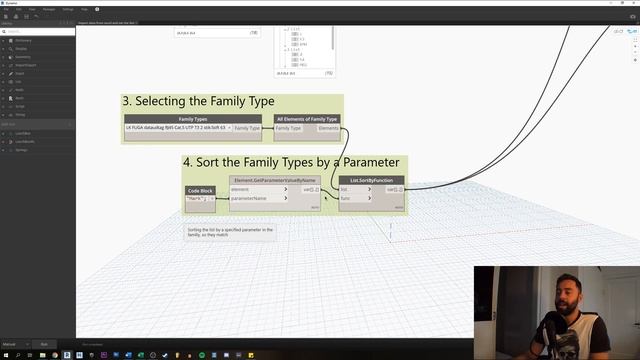Open the Windows Start menu
Viewport: 640px width, 360px height.
6,356
